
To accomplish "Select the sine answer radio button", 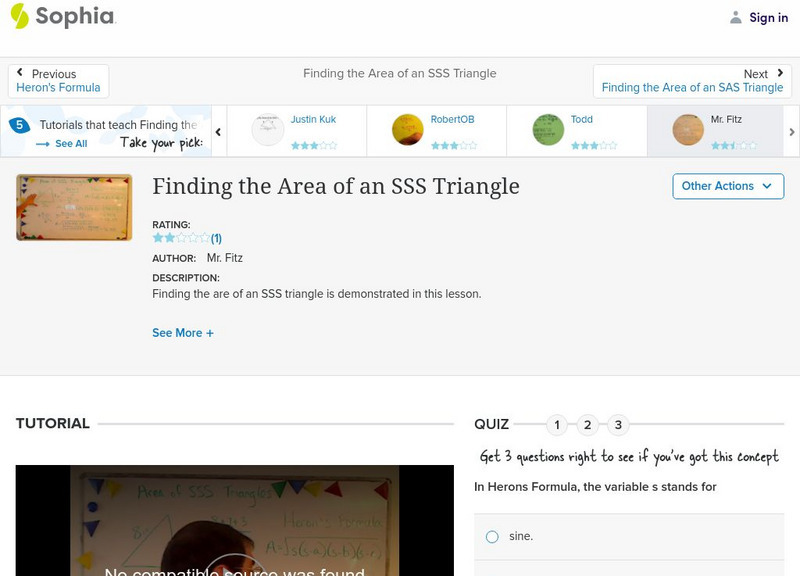I will [491, 536].
